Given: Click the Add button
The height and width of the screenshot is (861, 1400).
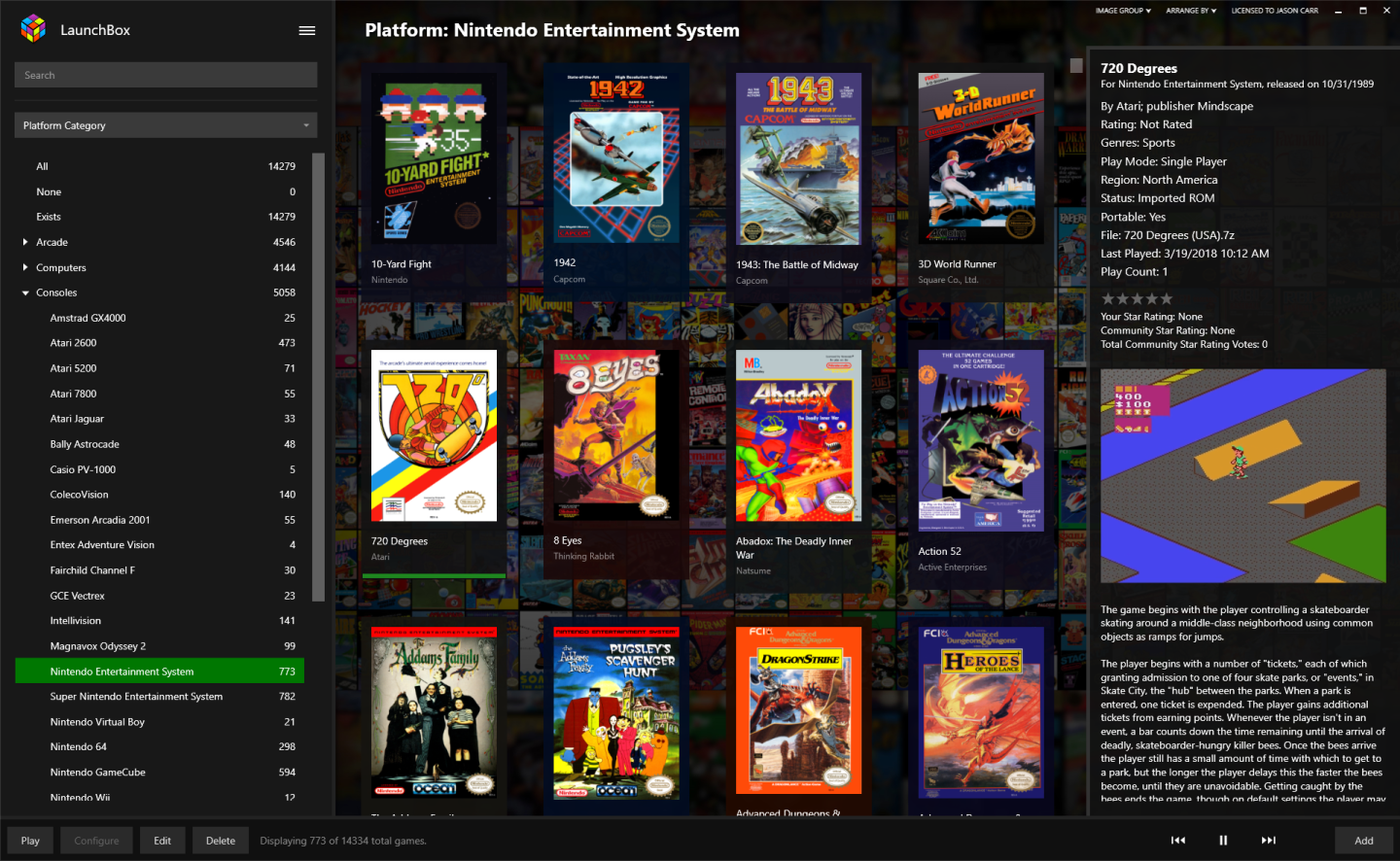Looking at the screenshot, I should [1364, 841].
